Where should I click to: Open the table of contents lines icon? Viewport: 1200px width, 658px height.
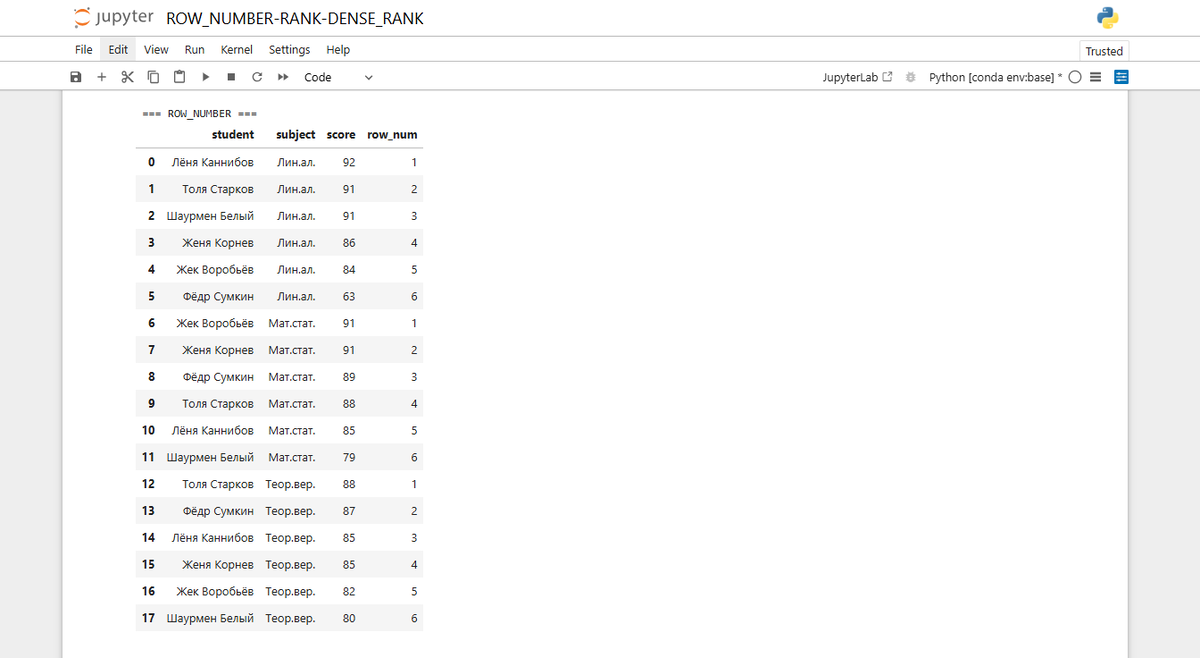tap(1095, 77)
